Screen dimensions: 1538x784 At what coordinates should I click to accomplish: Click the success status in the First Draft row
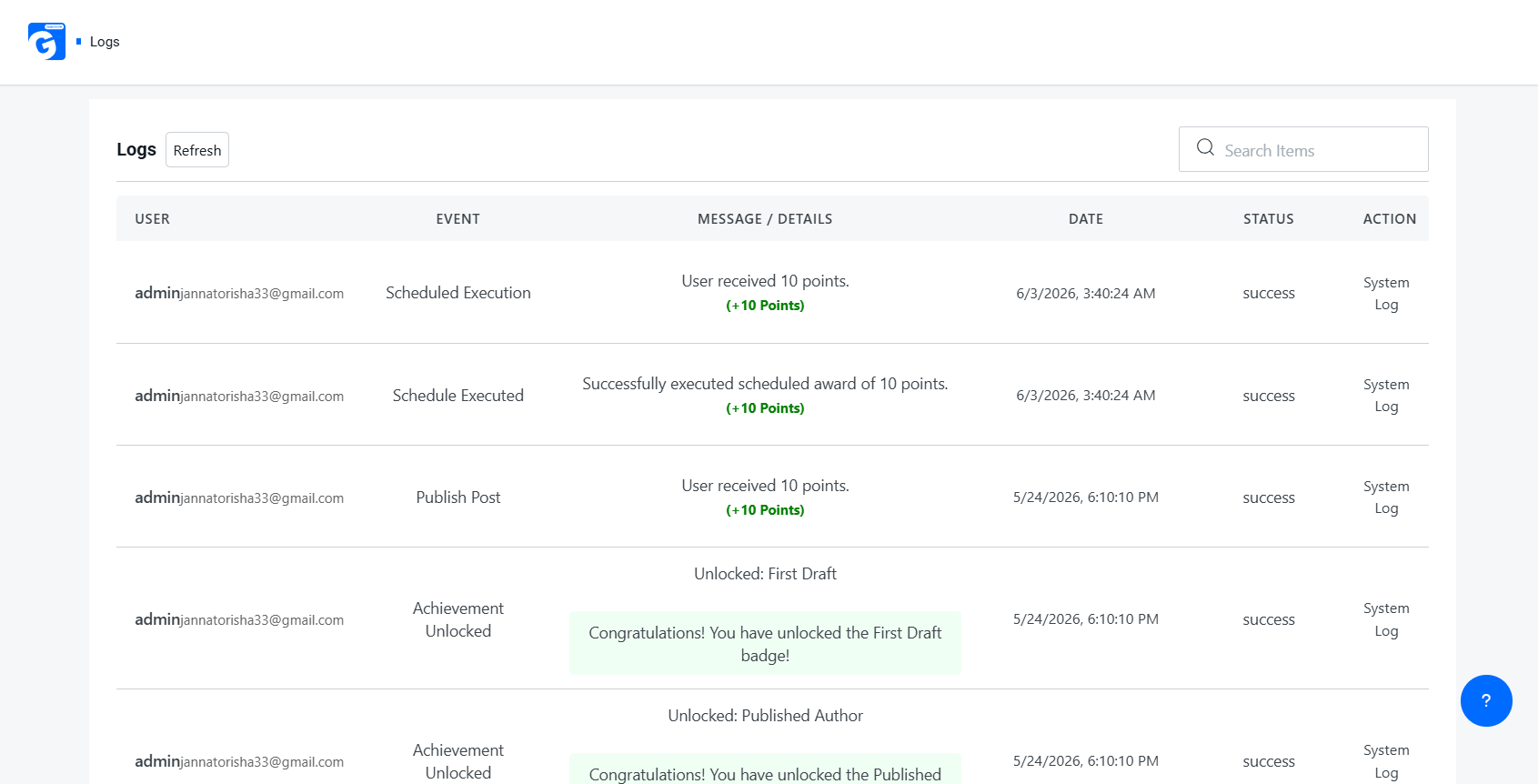pyautogui.click(x=1269, y=619)
